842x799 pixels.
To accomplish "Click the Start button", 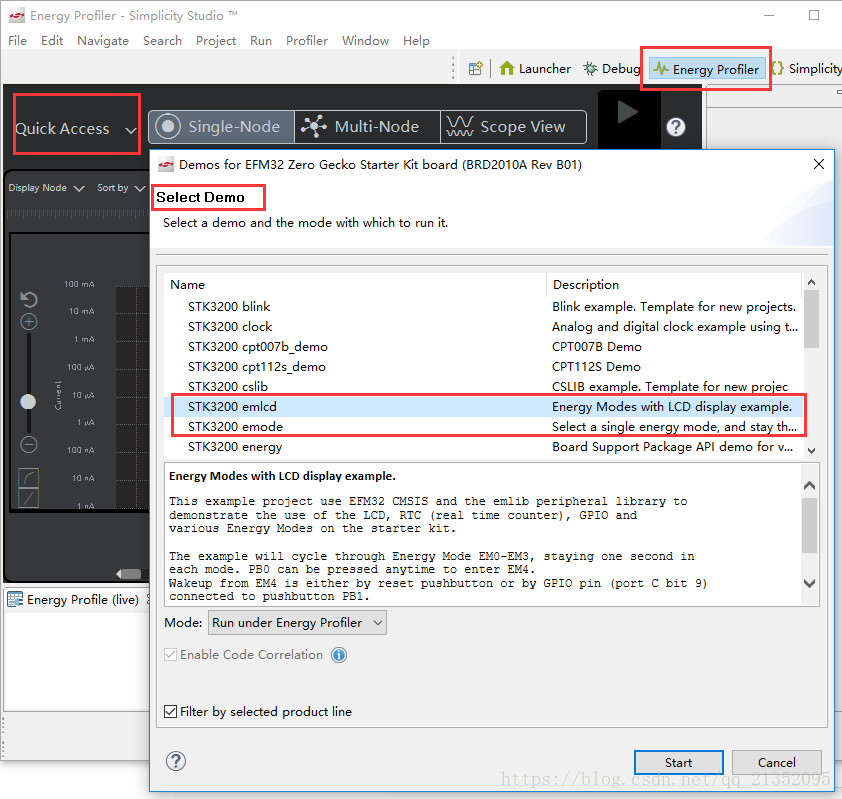I will pyautogui.click(x=678, y=762).
